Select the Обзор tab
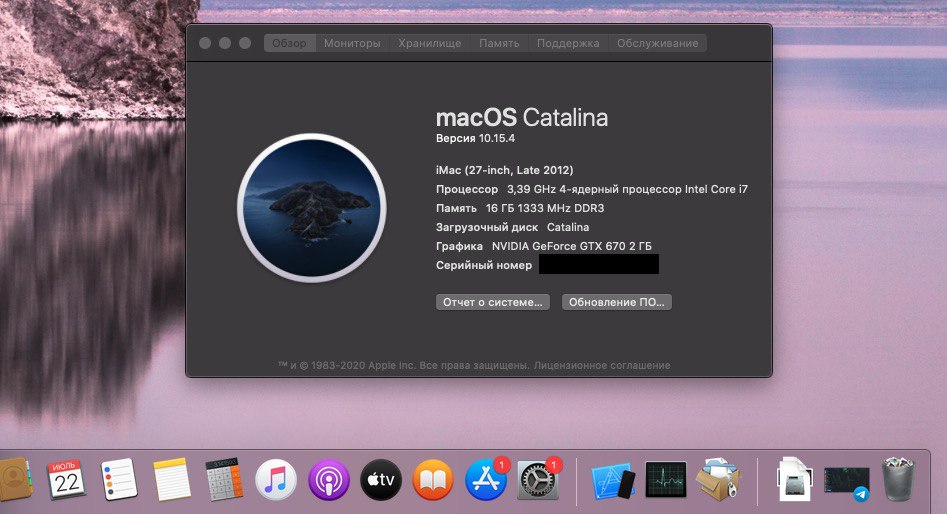 click(289, 43)
